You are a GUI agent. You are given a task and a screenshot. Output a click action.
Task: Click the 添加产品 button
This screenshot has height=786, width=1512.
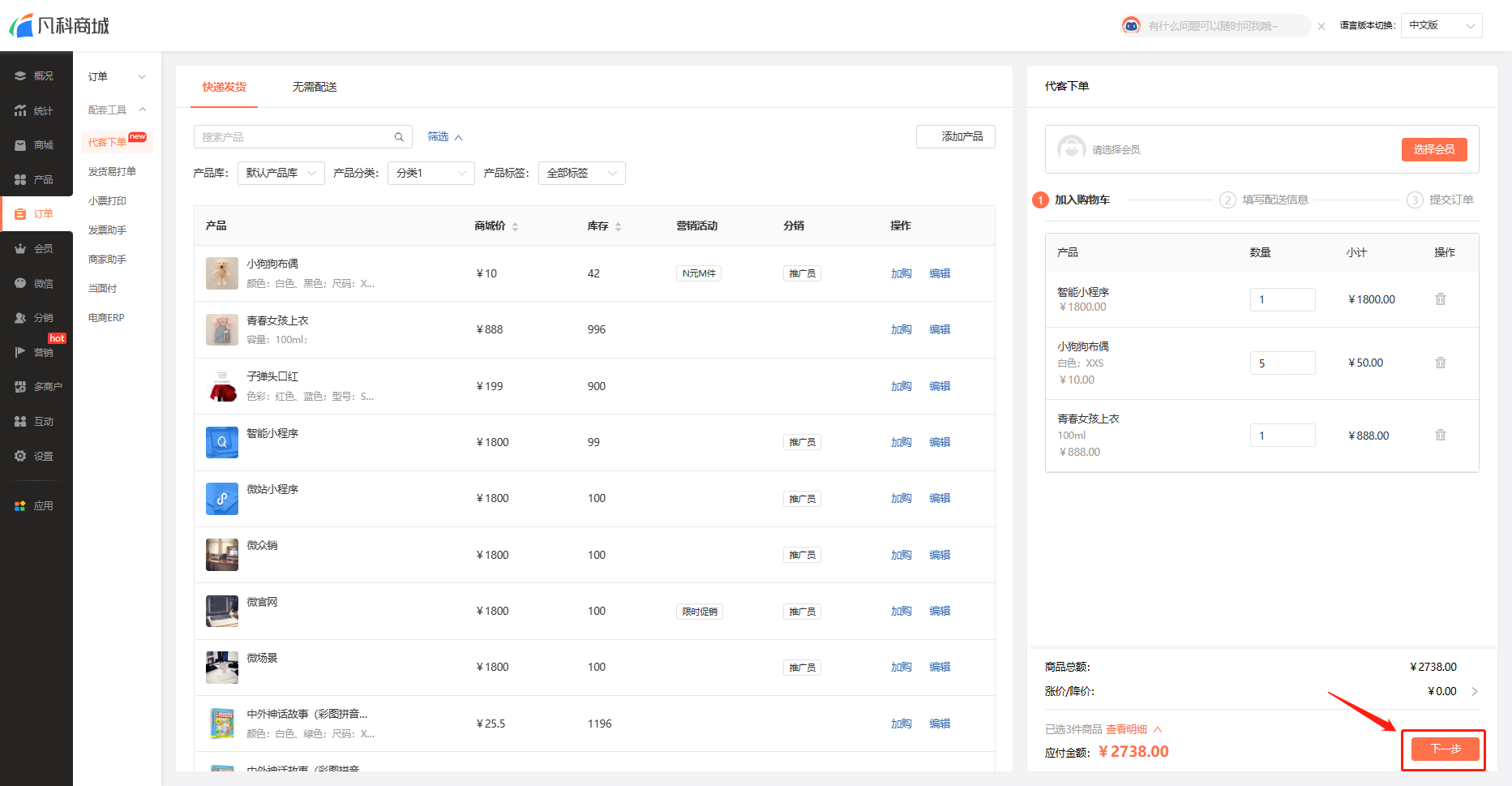coord(956,136)
